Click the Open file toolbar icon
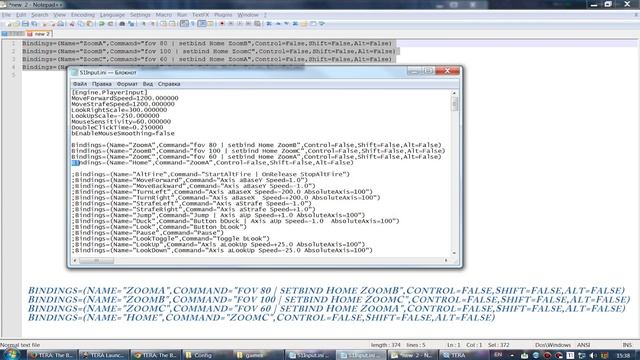 16,24
